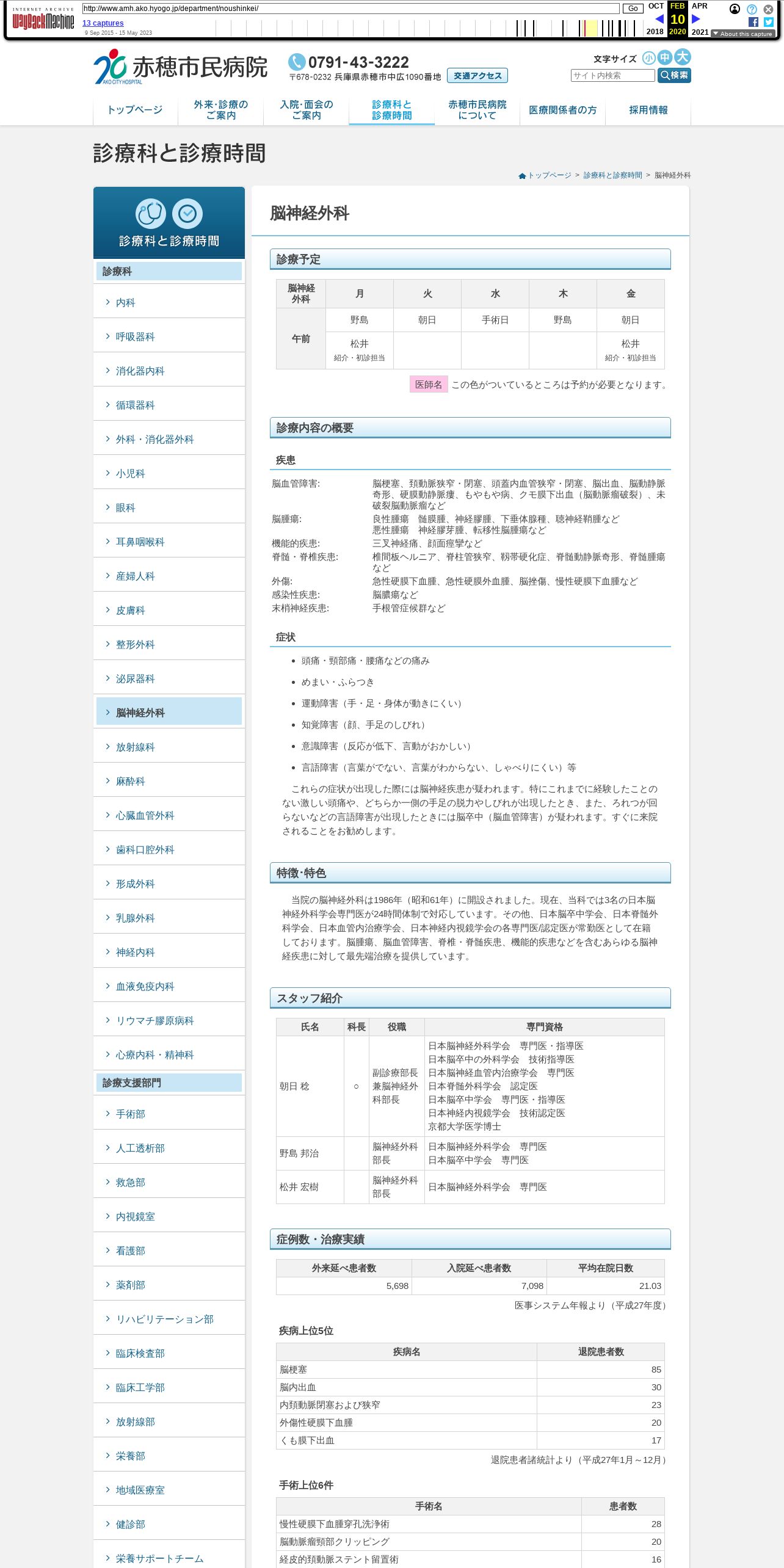Go to the previous capture arrow (Oct 2018)

659,19
